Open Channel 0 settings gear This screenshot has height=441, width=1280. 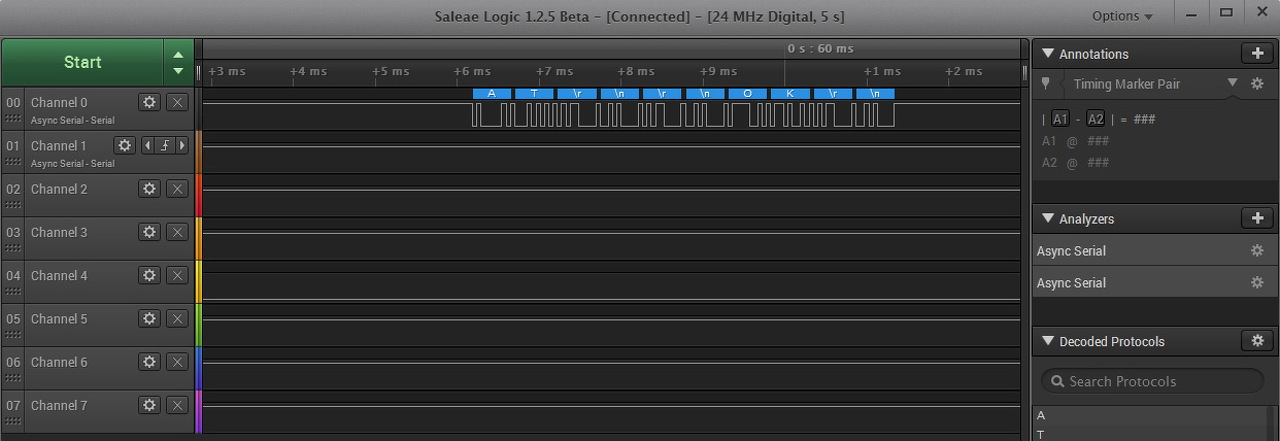coord(150,102)
